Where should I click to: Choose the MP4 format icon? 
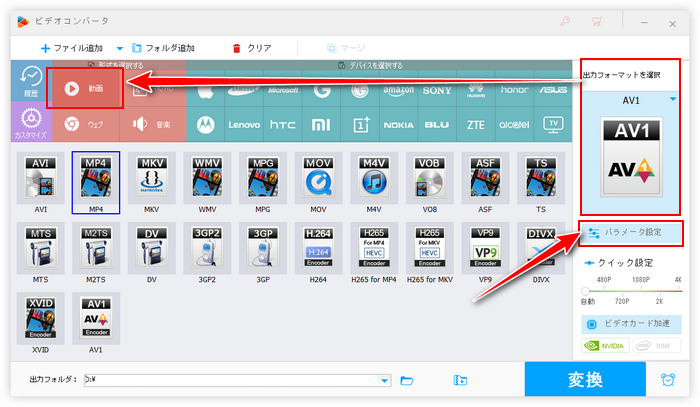(x=96, y=178)
